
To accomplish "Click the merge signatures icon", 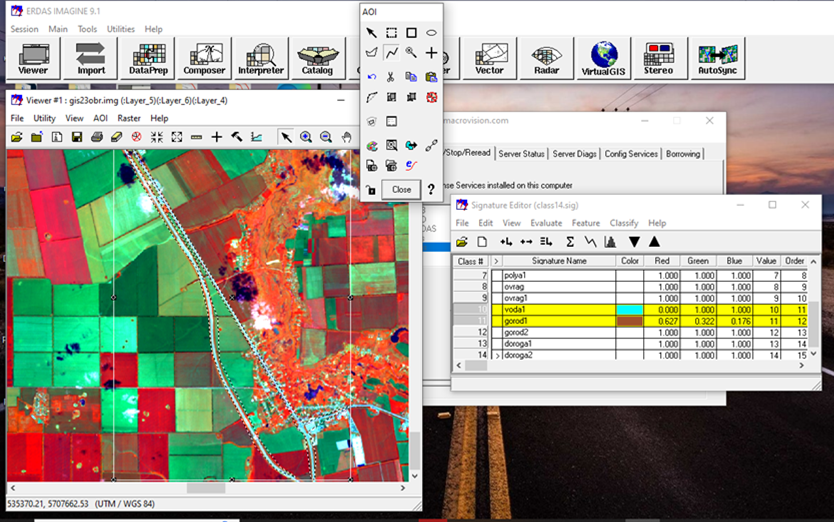I will coord(546,242).
